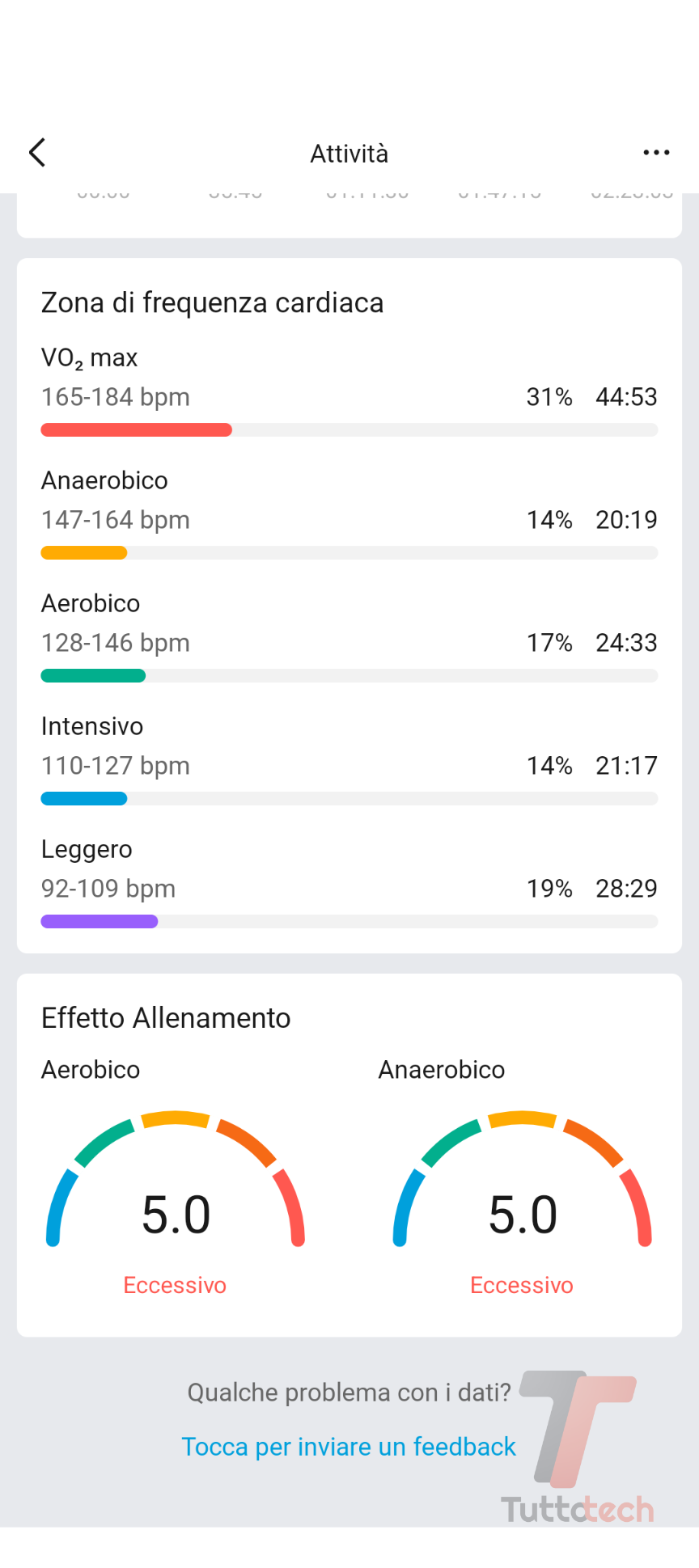This screenshot has height=1568, width=699.
Task: Tap the orange Anaerobico zone bar
Action: click(84, 553)
